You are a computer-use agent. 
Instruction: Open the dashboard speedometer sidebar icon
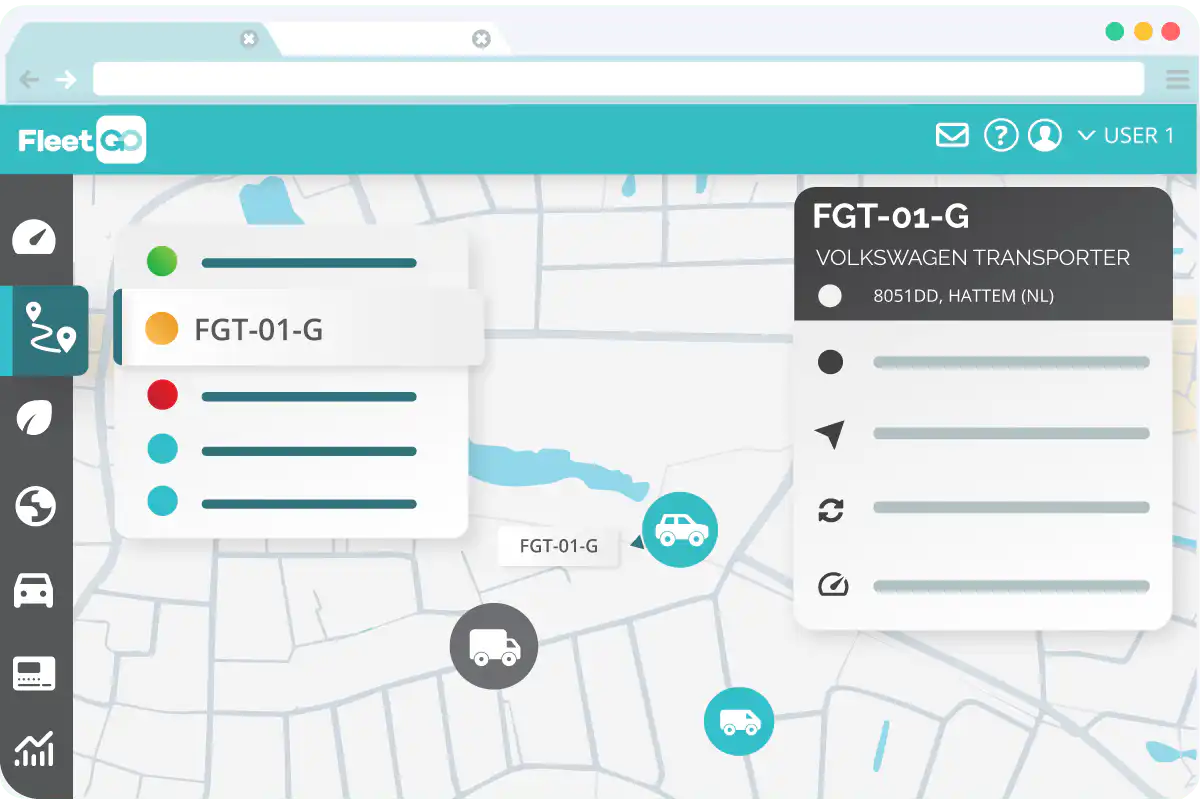(x=34, y=237)
